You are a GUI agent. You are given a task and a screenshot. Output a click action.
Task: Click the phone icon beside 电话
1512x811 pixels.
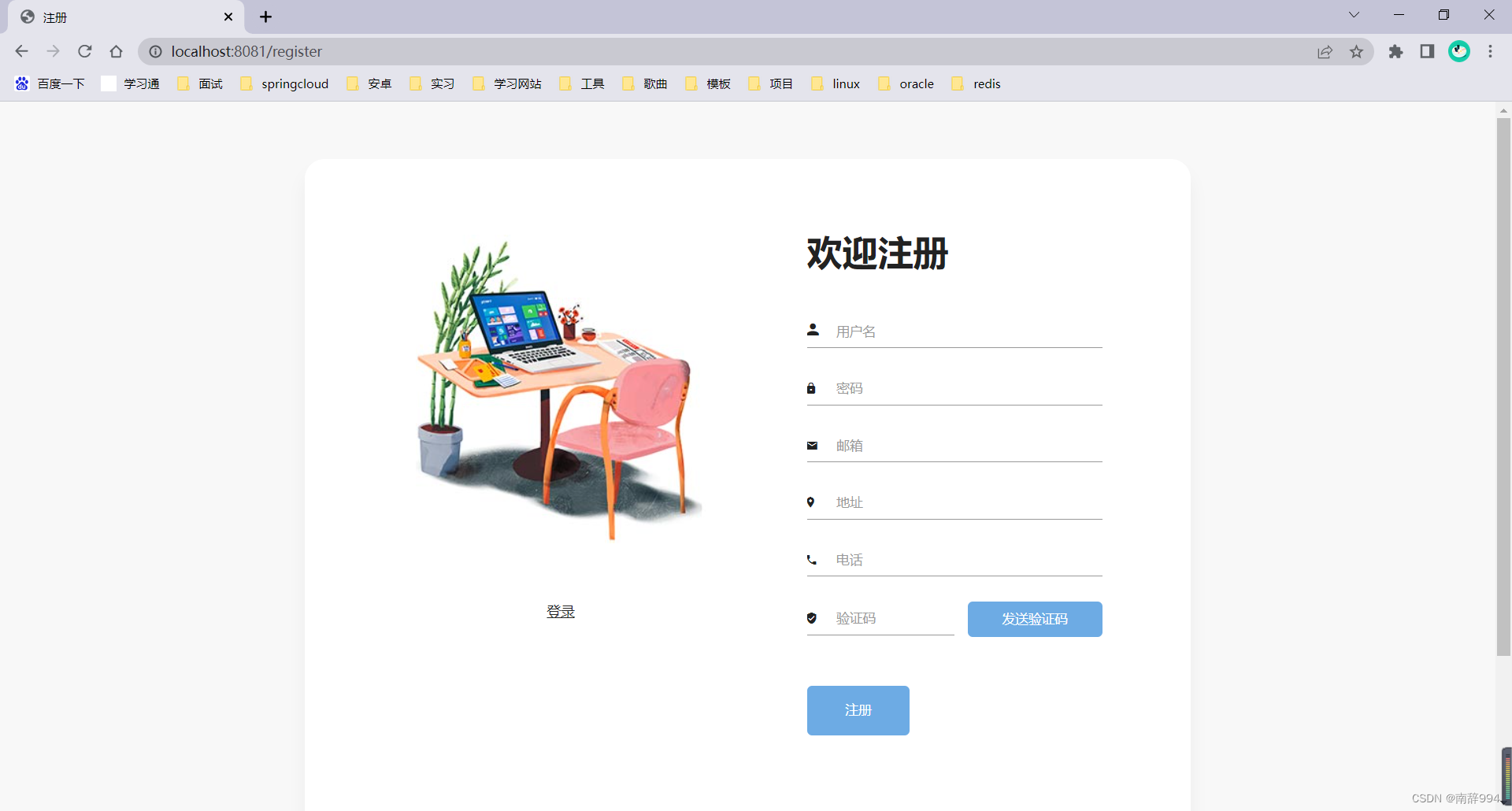(x=811, y=560)
